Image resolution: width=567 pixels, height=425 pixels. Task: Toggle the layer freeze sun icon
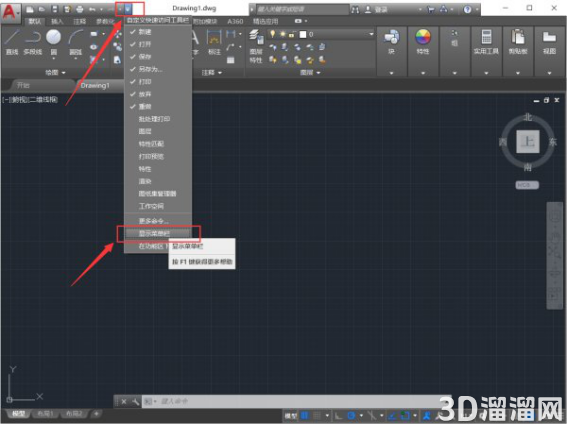coord(282,34)
